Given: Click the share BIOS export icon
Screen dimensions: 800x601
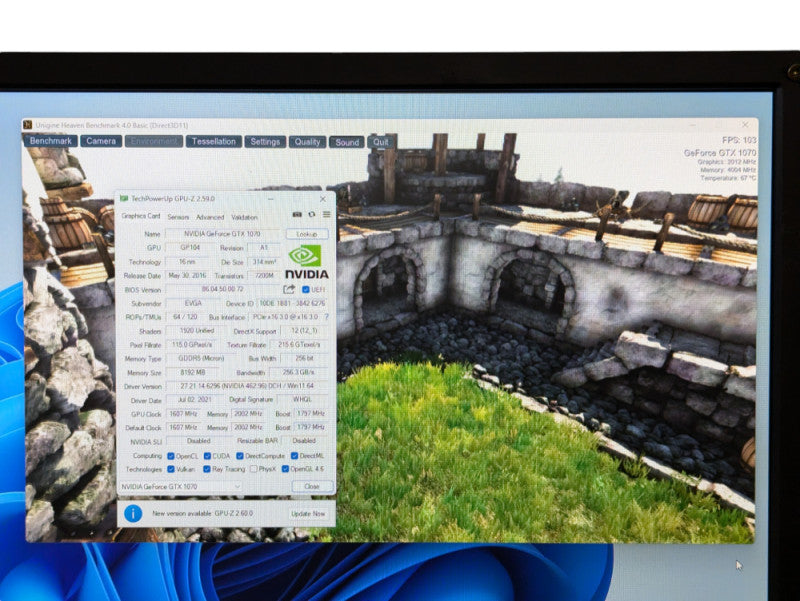Looking at the screenshot, I should pos(289,289).
